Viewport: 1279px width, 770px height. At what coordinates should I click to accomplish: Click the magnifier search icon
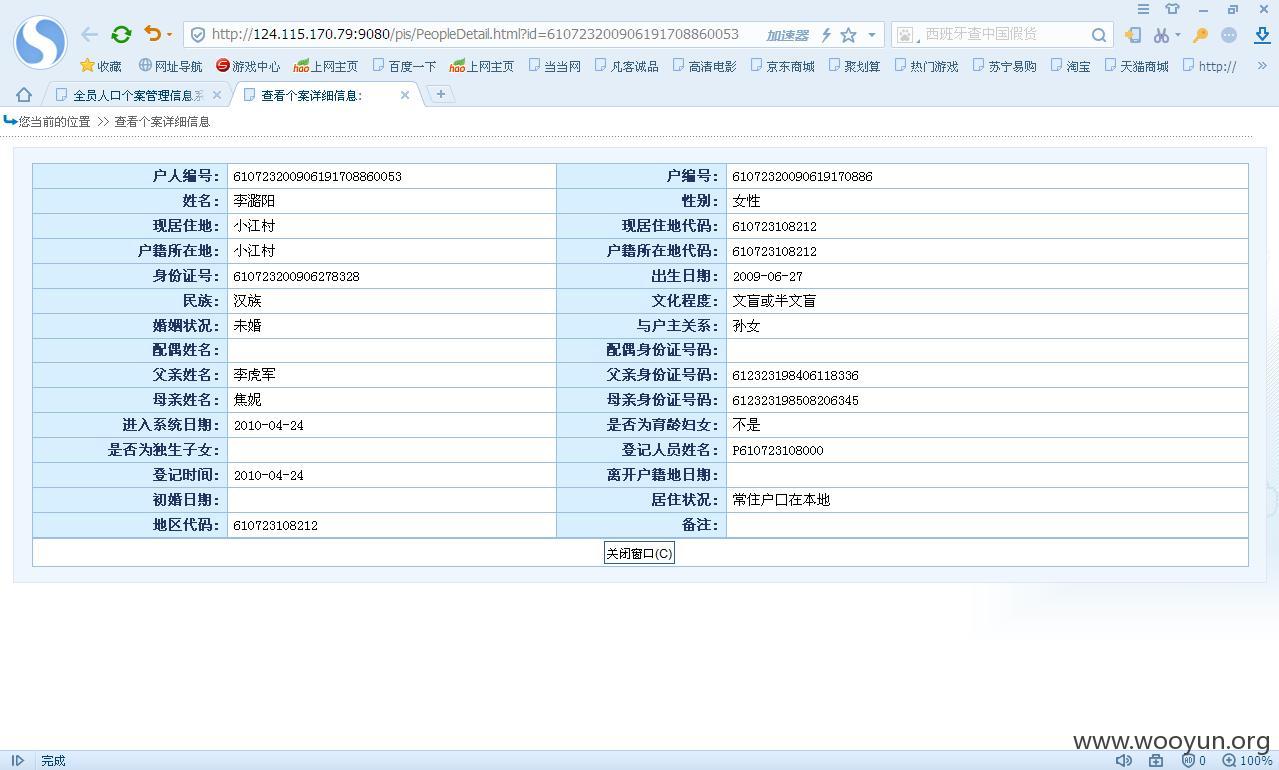point(1099,35)
